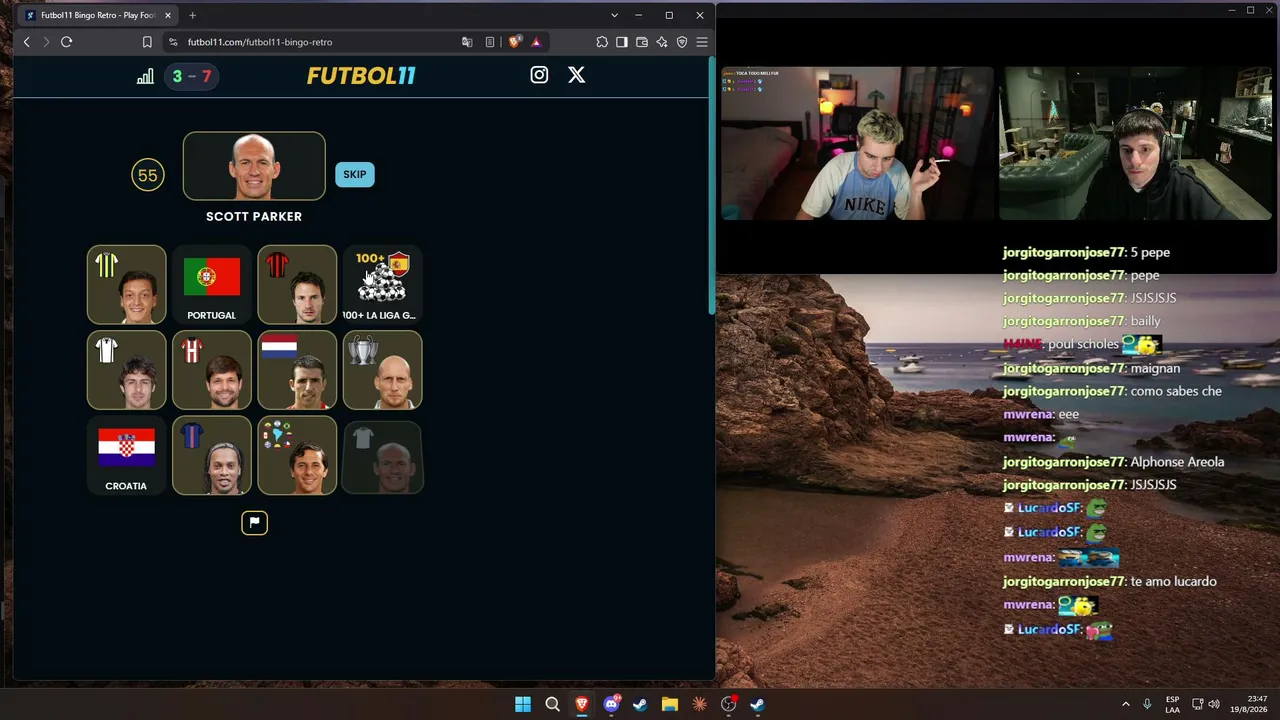
Task: Close the Futbol11 Bingo Retro tab
Action: point(168,15)
